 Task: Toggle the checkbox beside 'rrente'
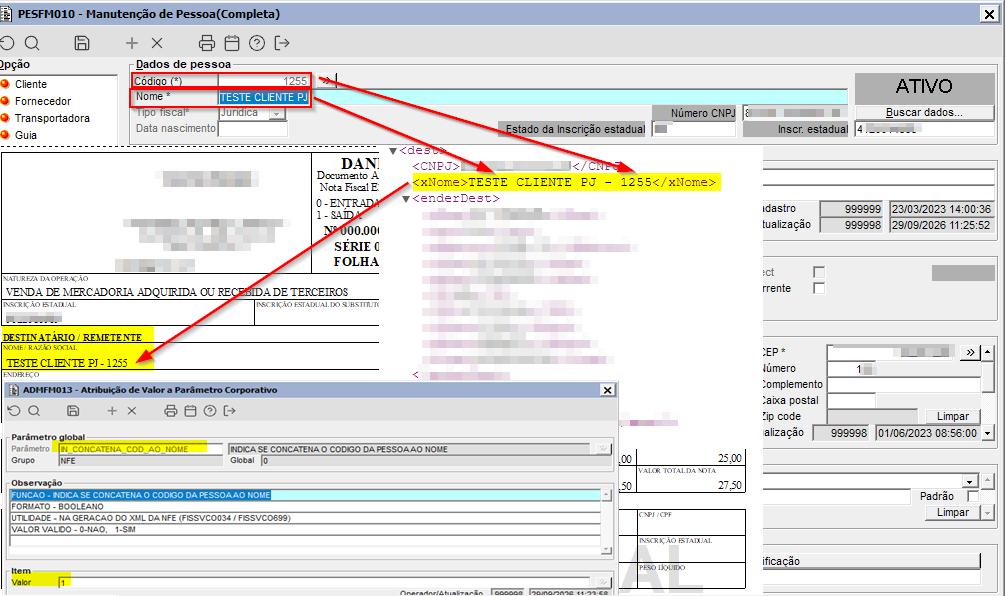tap(819, 288)
